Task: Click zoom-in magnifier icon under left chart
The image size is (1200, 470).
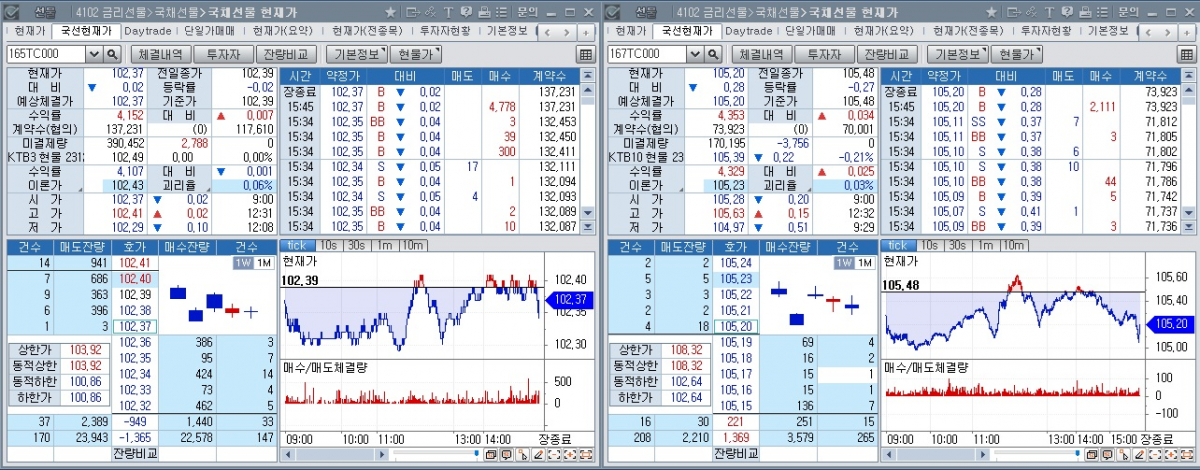Action: coord(569,454)
